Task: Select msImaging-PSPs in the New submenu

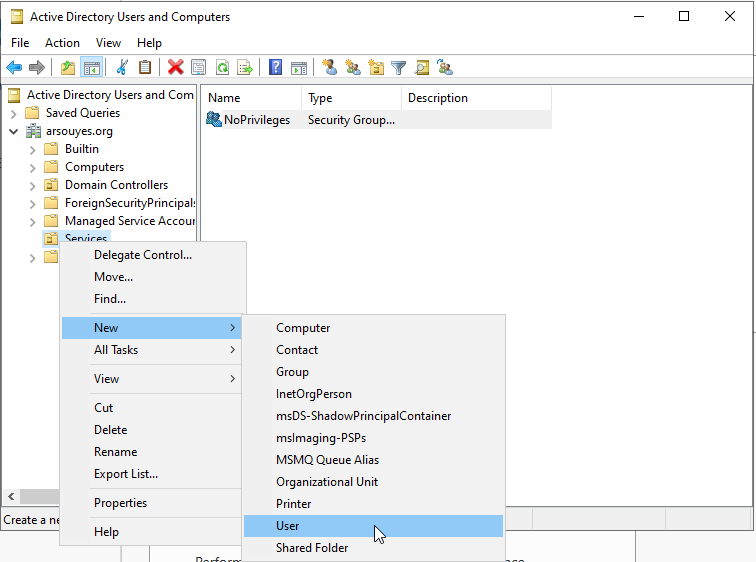Action: 373,438
